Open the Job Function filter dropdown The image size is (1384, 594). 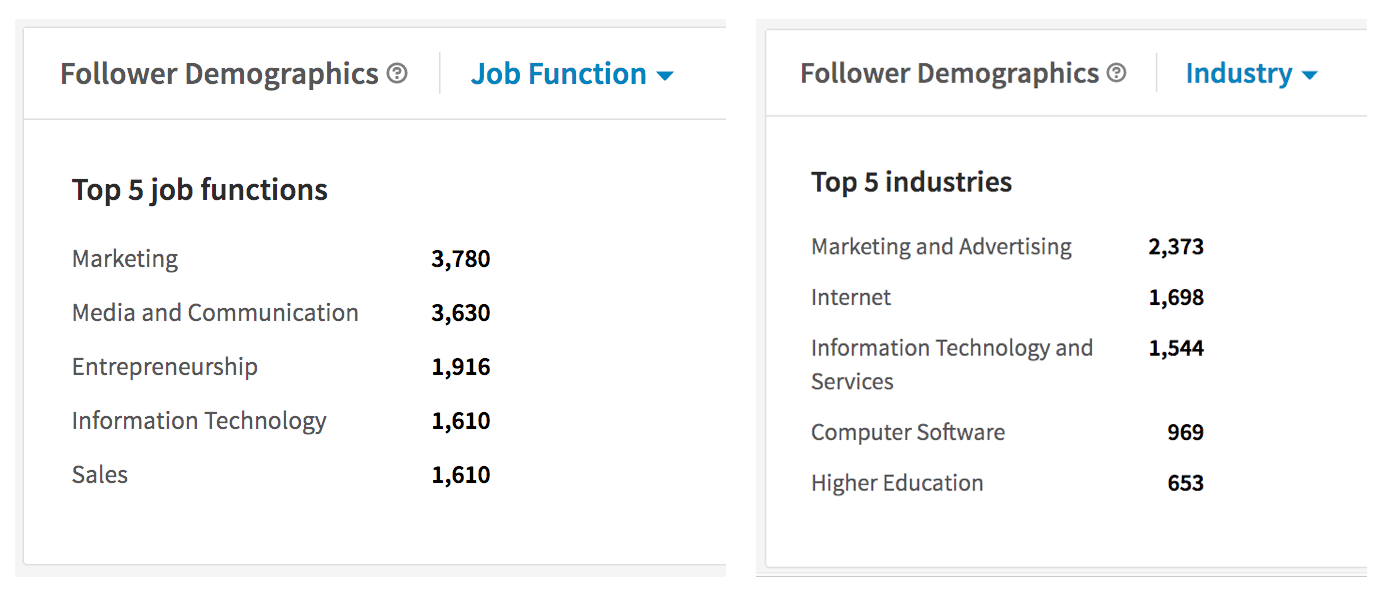571,73
